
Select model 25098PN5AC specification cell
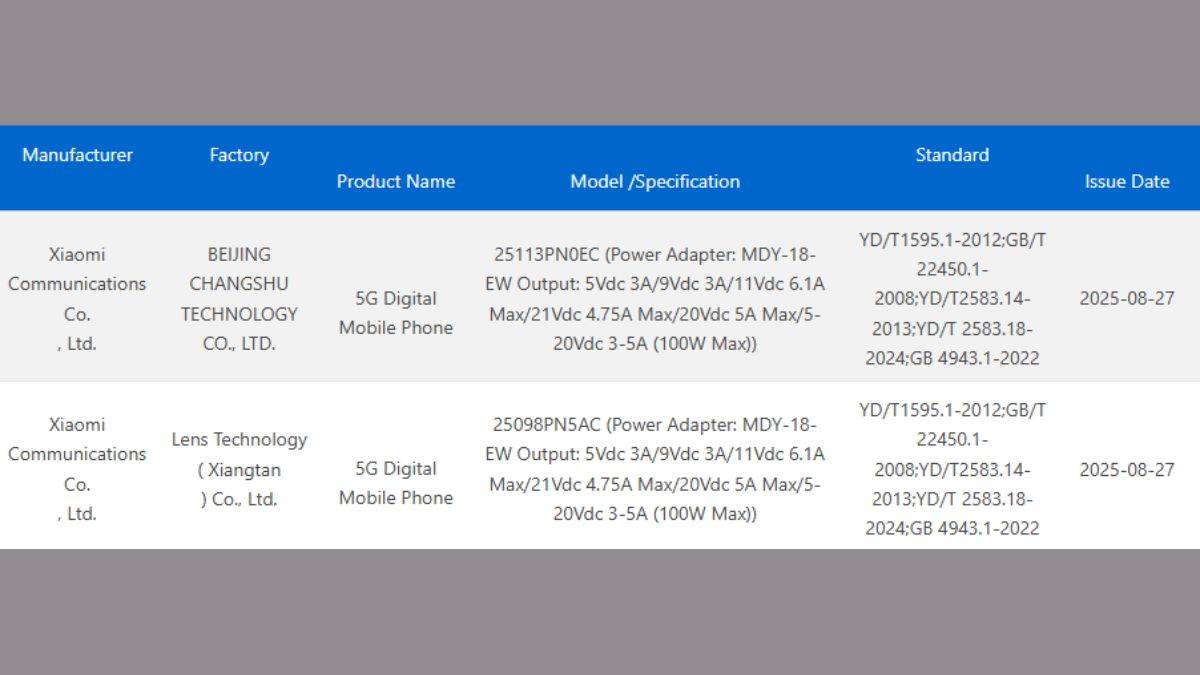point(655,469)
